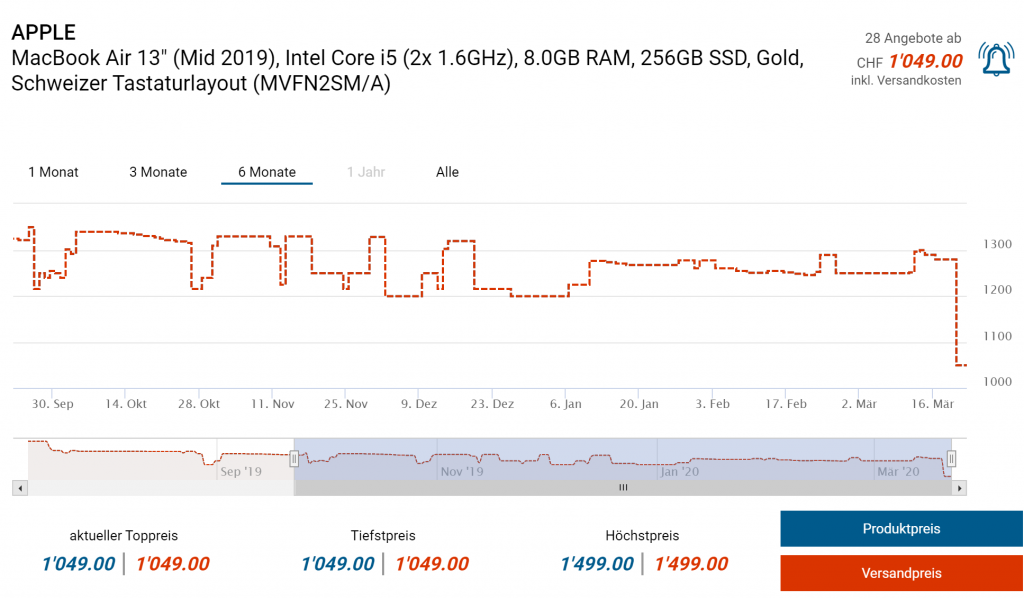Select the 6 Monate range tab
Screen dimensions: 1024x598
266,172
